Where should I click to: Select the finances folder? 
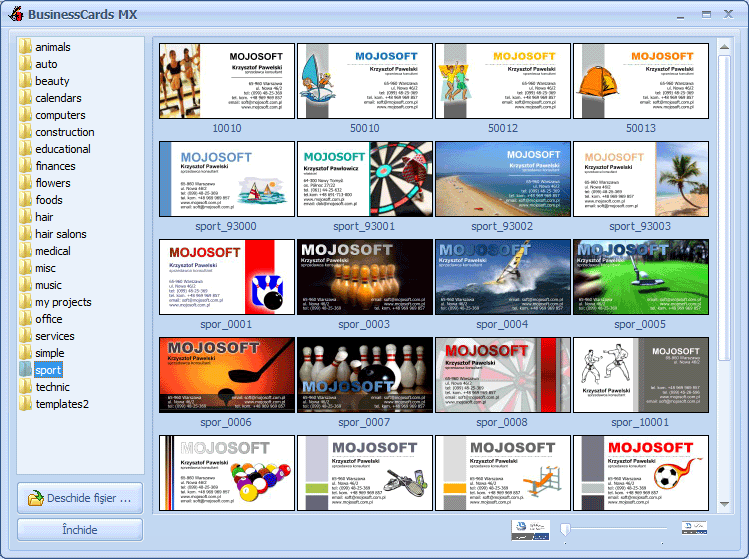point(55,166)
